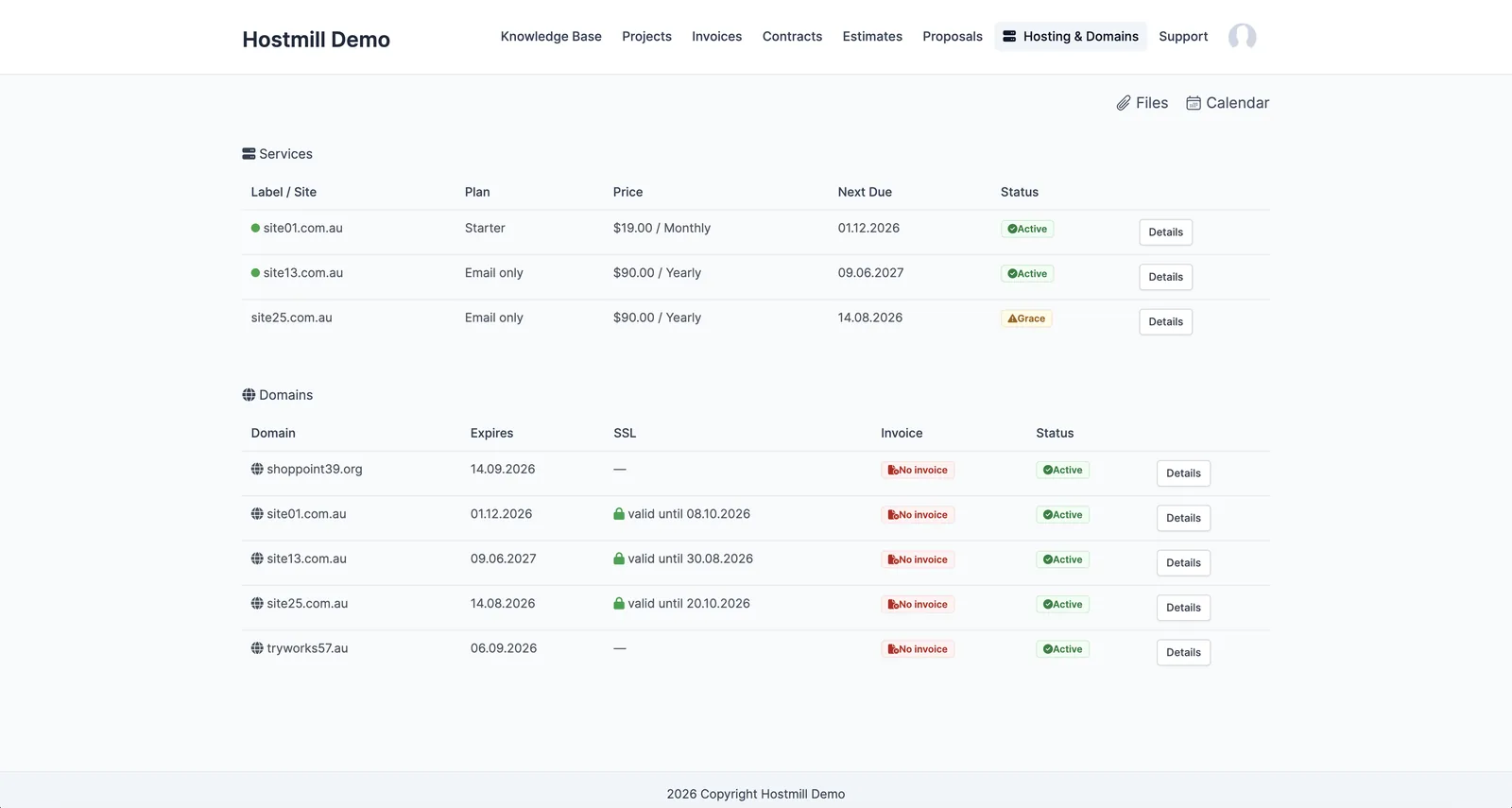Open the Files link
The image size is (1512, 808).
tap(1143, 103)
